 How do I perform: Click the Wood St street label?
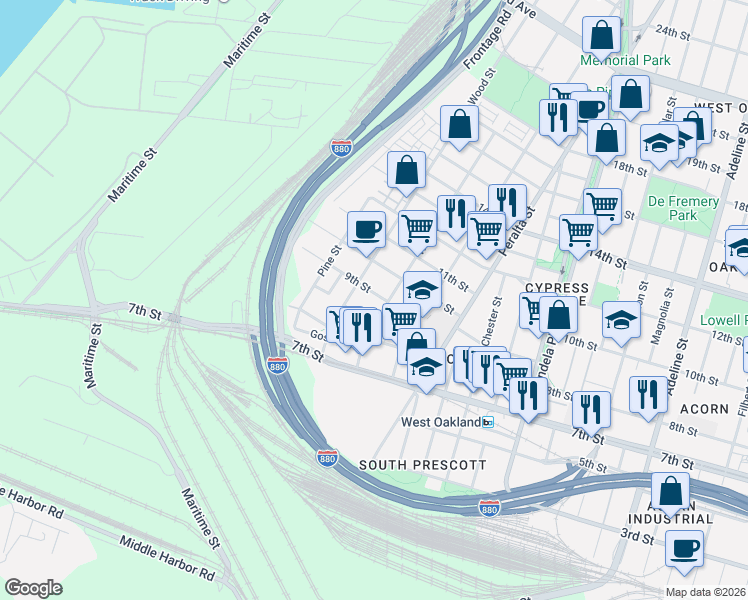pos(482,86)
